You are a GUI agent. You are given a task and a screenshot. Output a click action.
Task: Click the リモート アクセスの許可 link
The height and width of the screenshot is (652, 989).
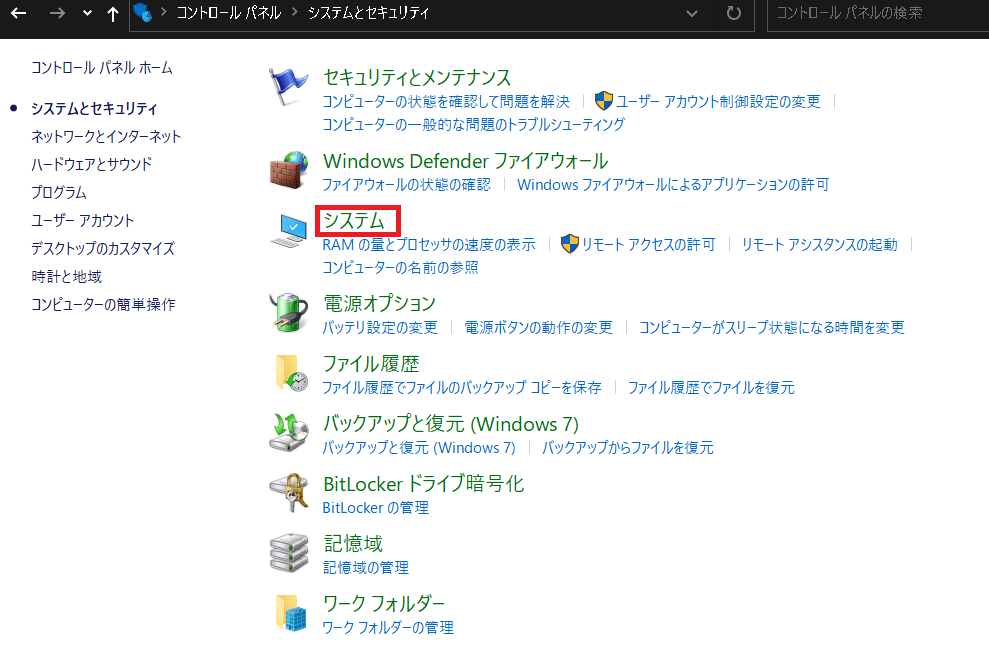647,244
